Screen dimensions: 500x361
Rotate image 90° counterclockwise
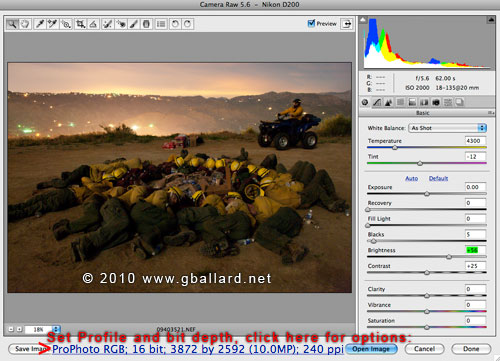point(175,24)
